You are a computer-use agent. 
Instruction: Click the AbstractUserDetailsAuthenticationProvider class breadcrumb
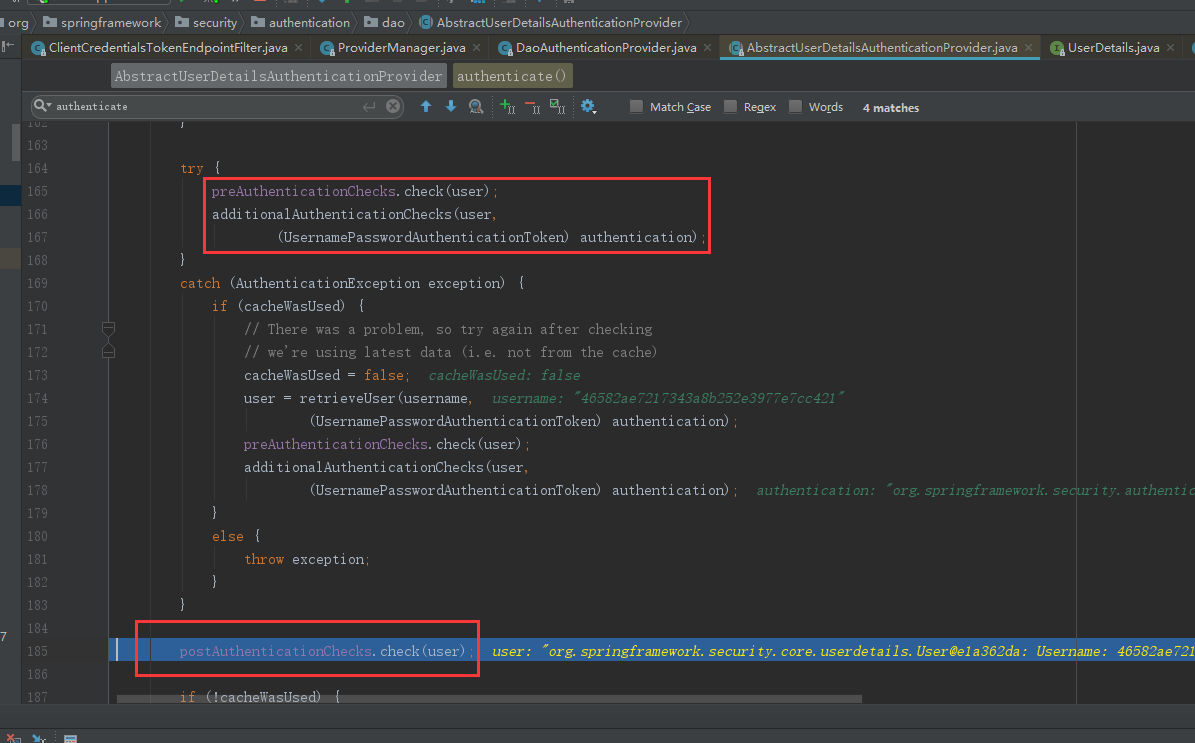point(278,76)
